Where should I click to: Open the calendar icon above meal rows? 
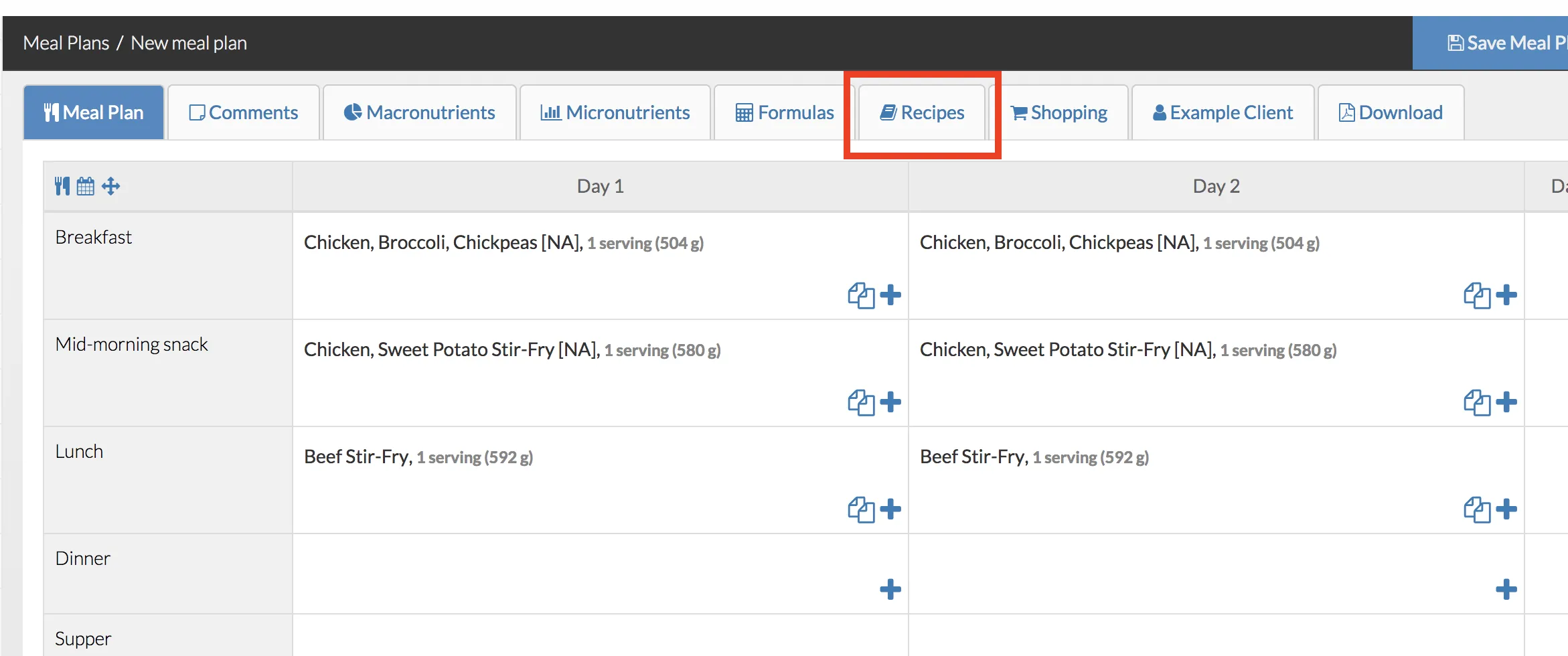86,186
